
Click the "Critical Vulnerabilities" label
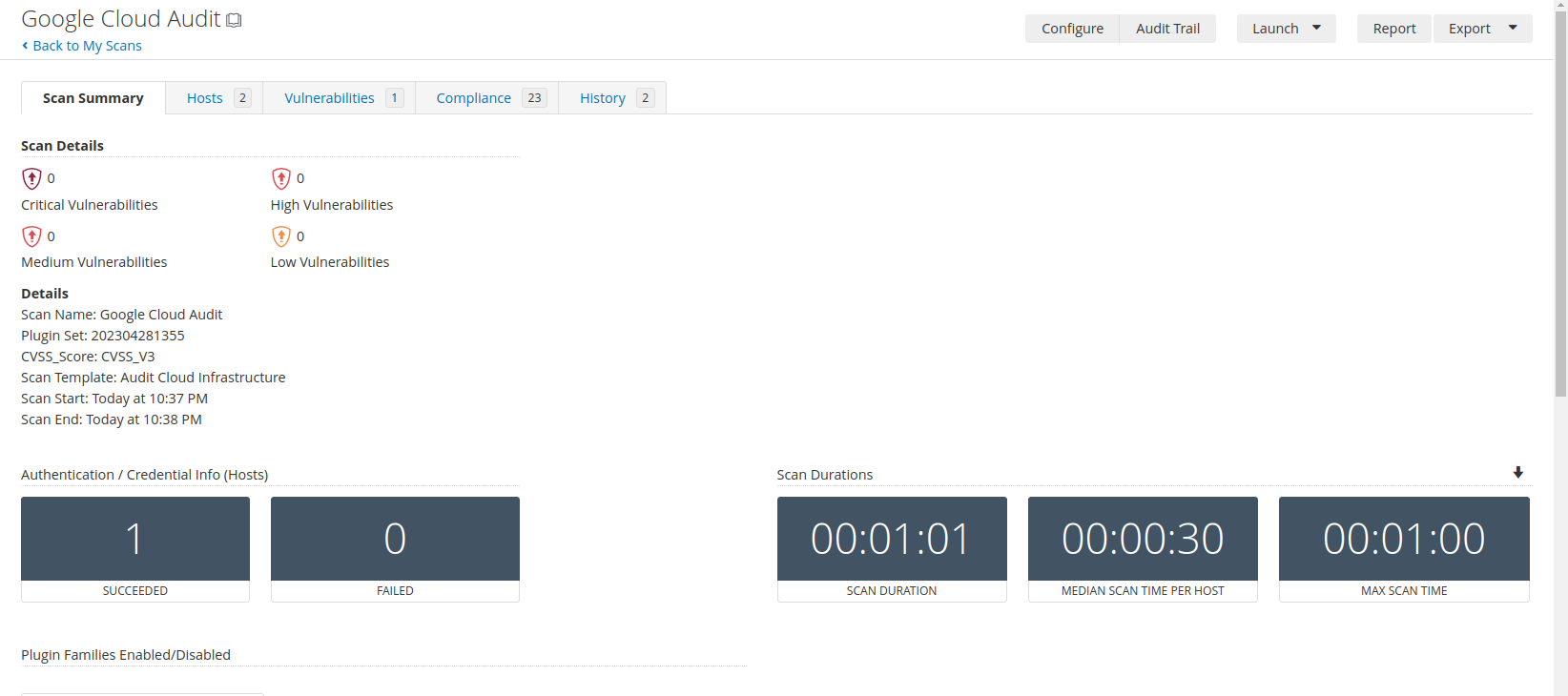tap(90, 205)
